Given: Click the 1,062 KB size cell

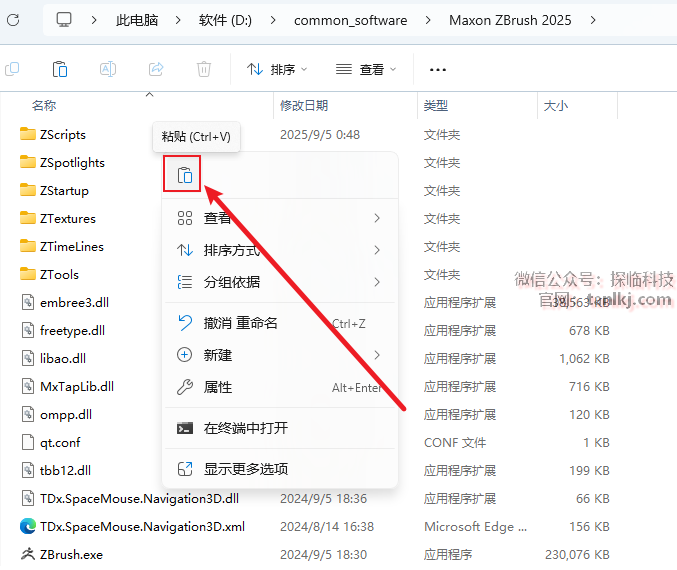Looking at the screenshot, I should [x=585, y=358].
